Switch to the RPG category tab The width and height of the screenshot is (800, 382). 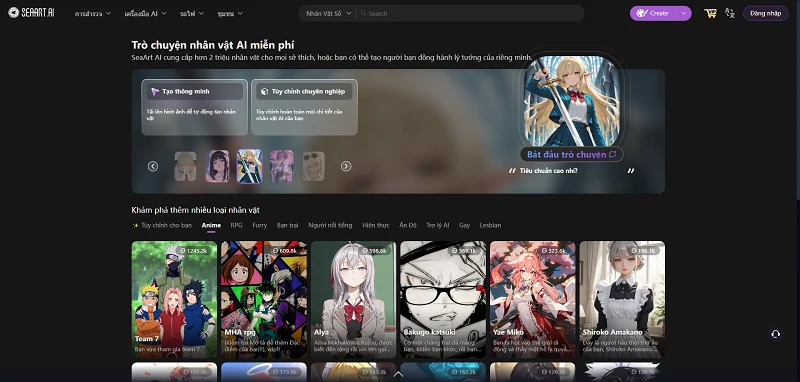click(236, 225)
